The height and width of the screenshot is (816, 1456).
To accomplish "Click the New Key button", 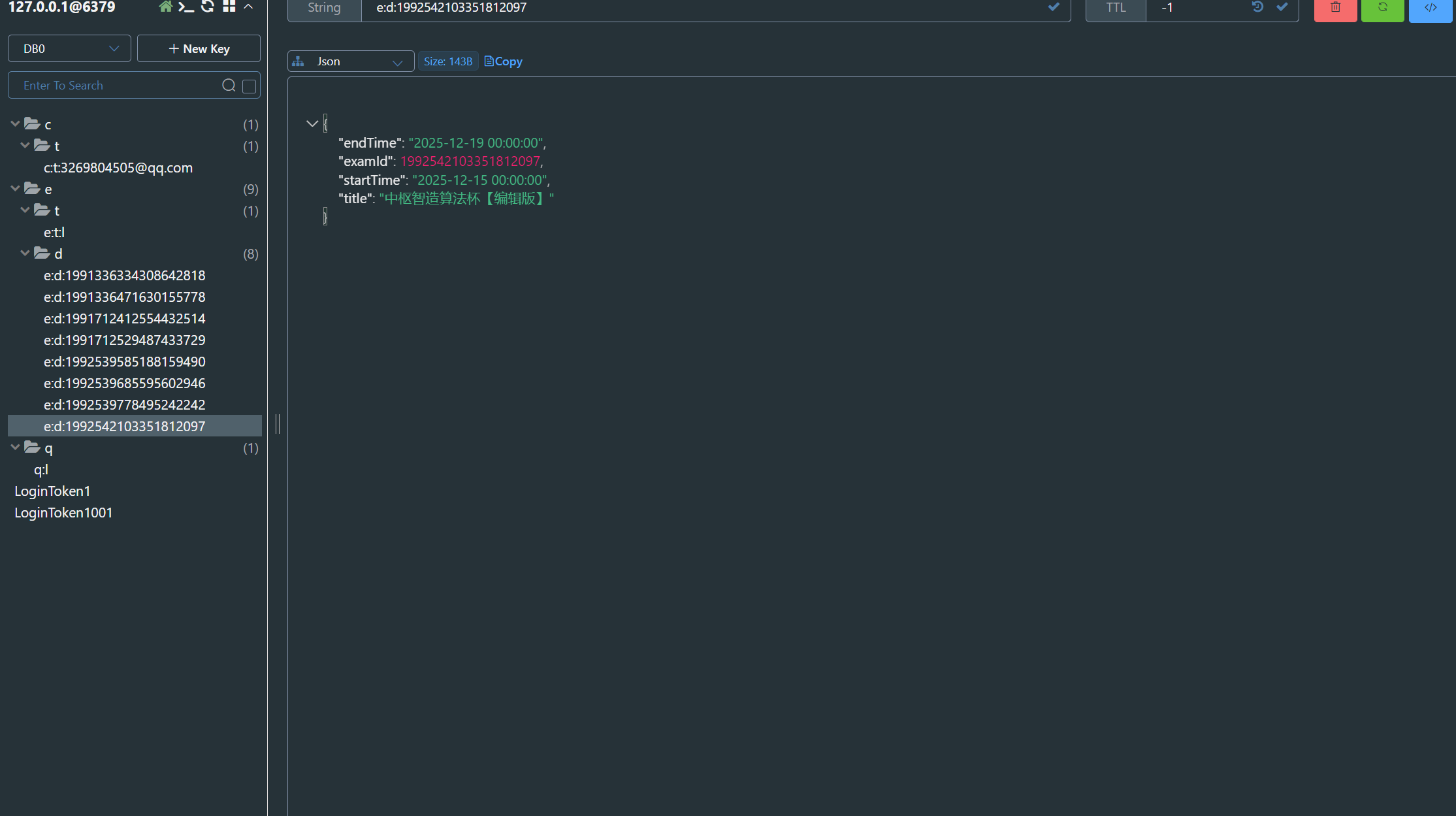I will [199, 49].
